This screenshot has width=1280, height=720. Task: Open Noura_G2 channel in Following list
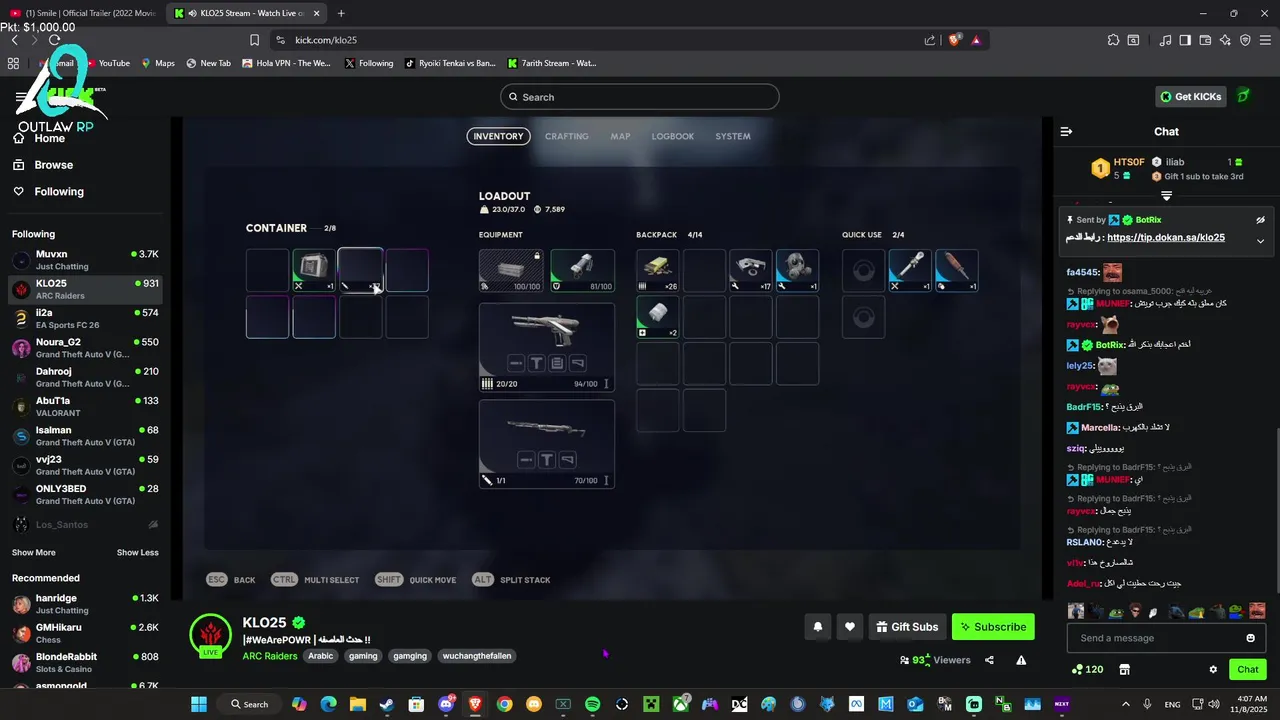(85, 348)
